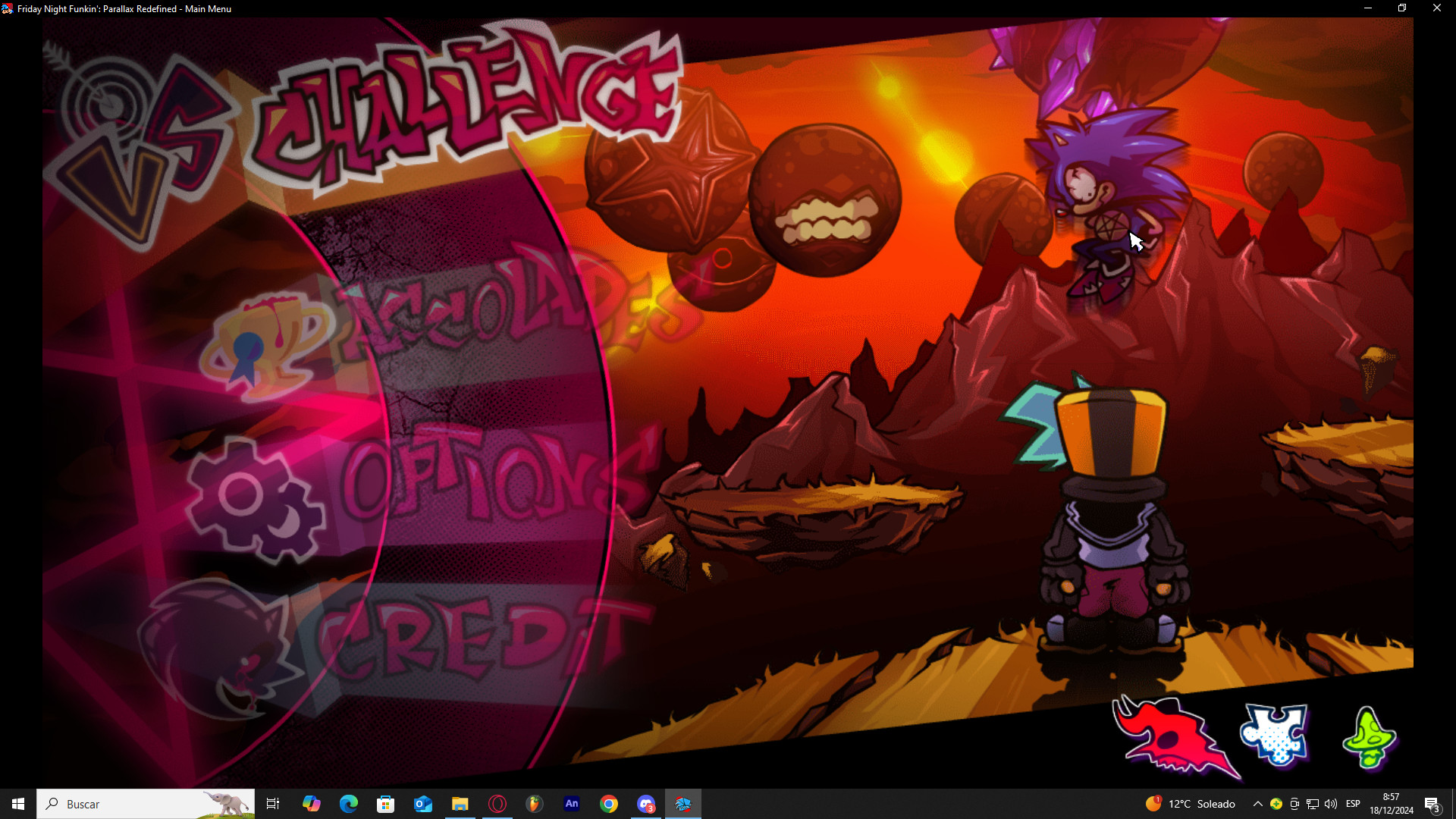Open FL Studio from the taskbar
This screenshot has width=1456, height=819.
[x=535, y=804]
